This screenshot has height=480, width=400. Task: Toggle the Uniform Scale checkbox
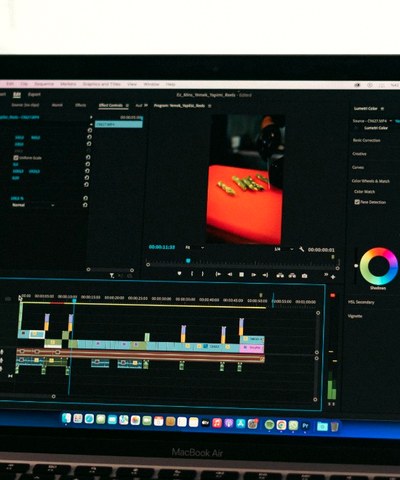[16, 157]
